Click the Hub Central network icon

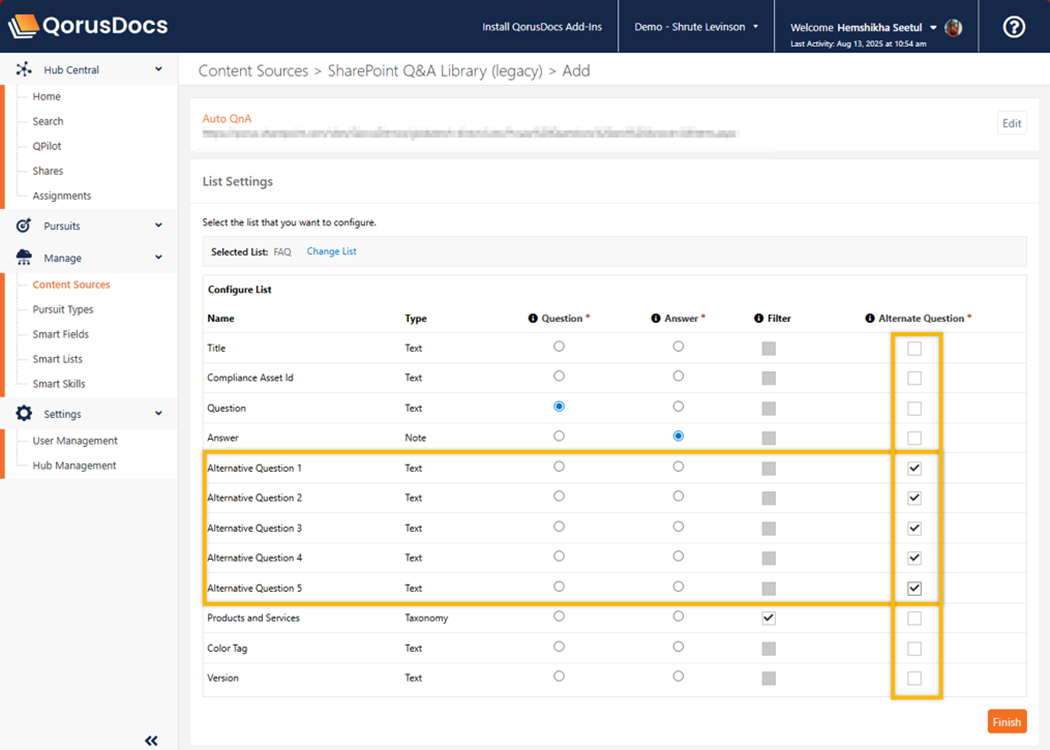point(24,70)
